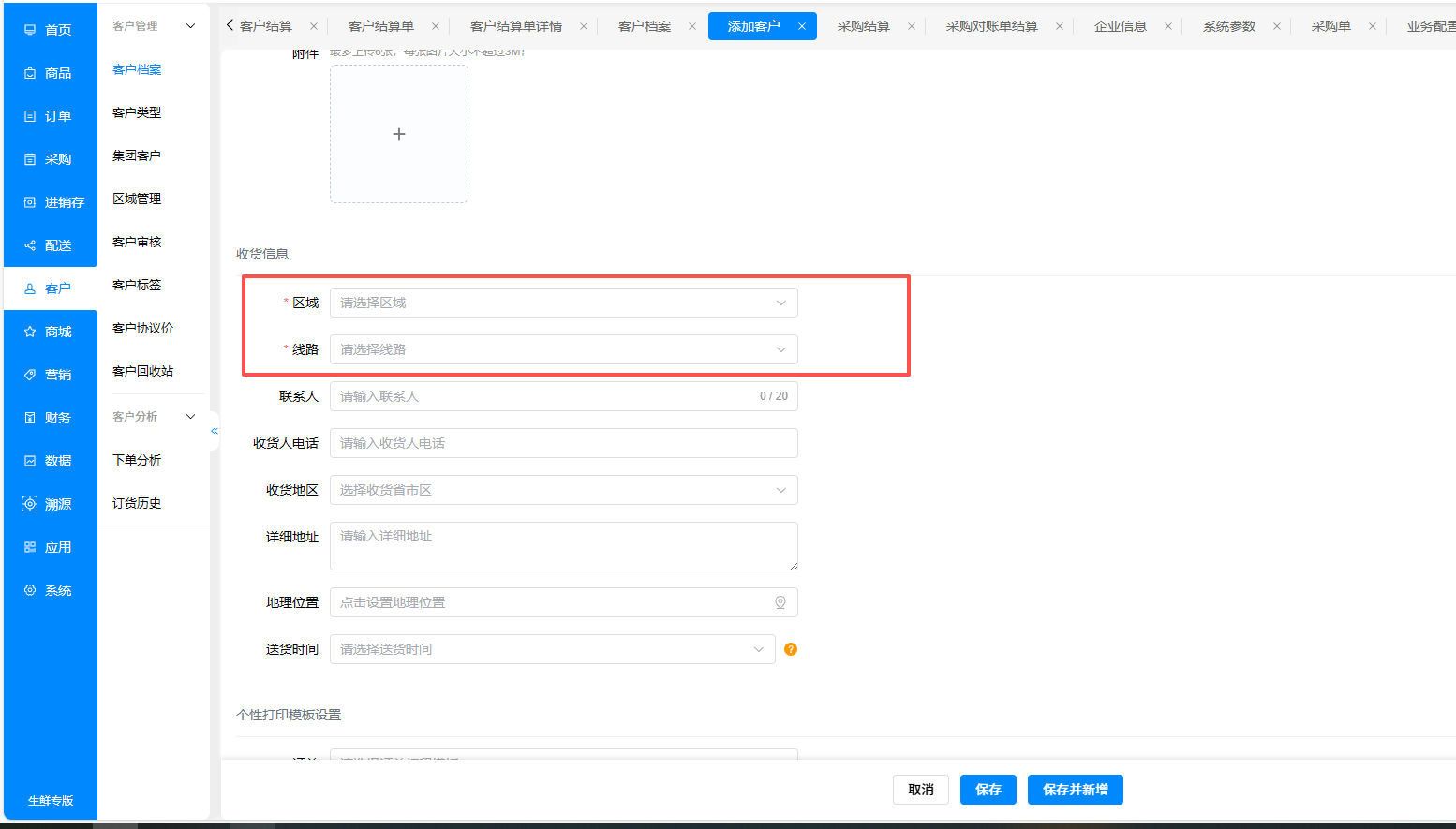Click the plus box to upload an attachment
The image size is (1456, 829).
coord(399,134)
